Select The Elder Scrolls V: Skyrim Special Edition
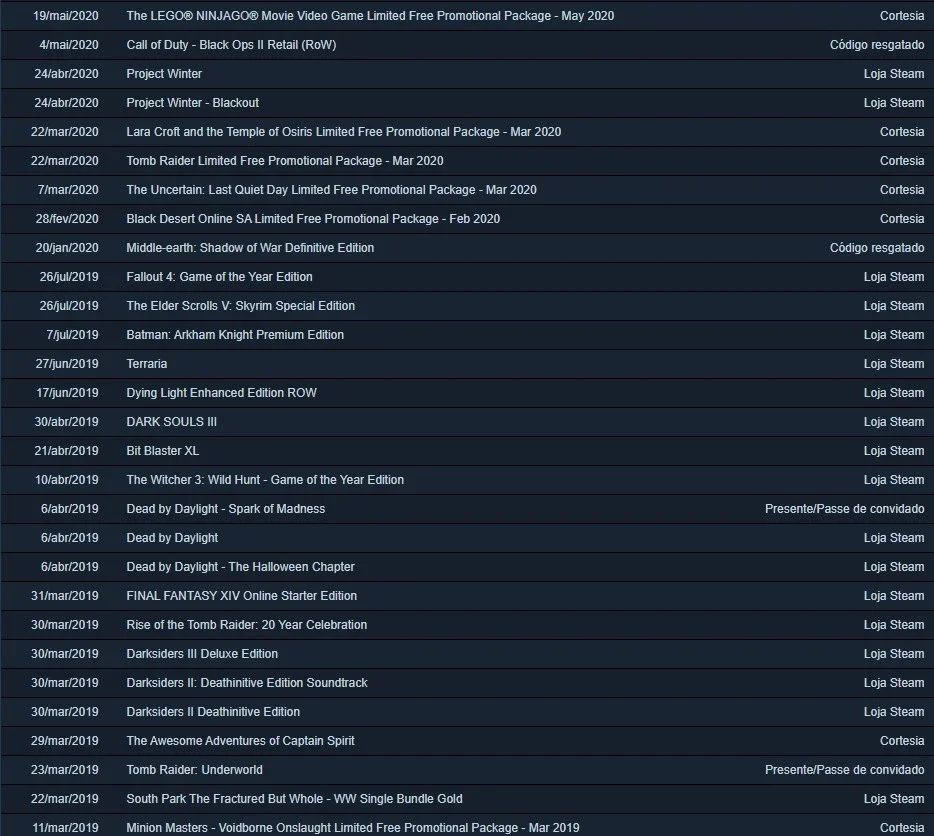This screenshot has height=836, width=934. tap(241, 306)
